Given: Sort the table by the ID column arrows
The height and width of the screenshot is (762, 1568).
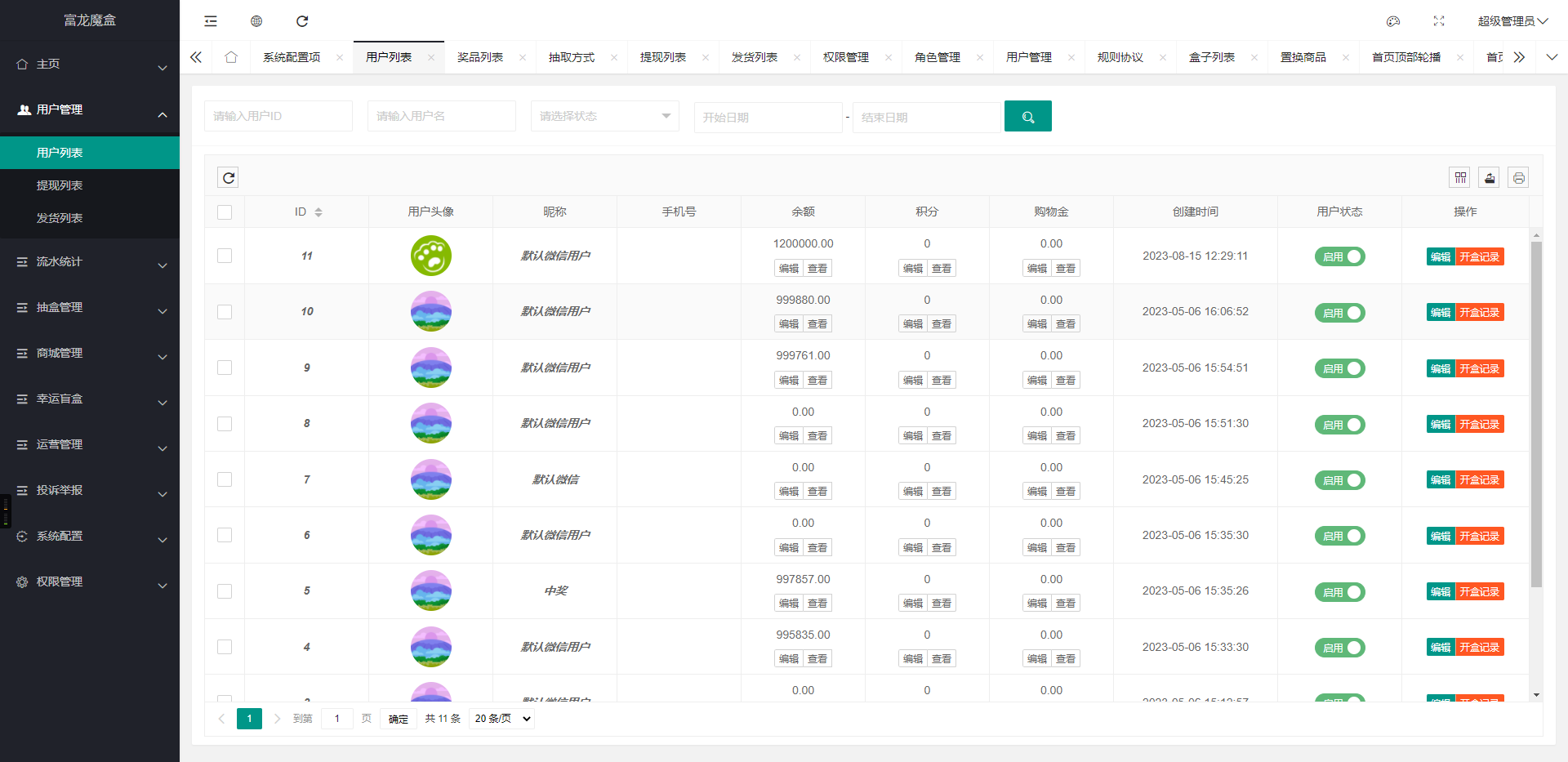Looking at the screenshot, I should [x=318, y=212].
